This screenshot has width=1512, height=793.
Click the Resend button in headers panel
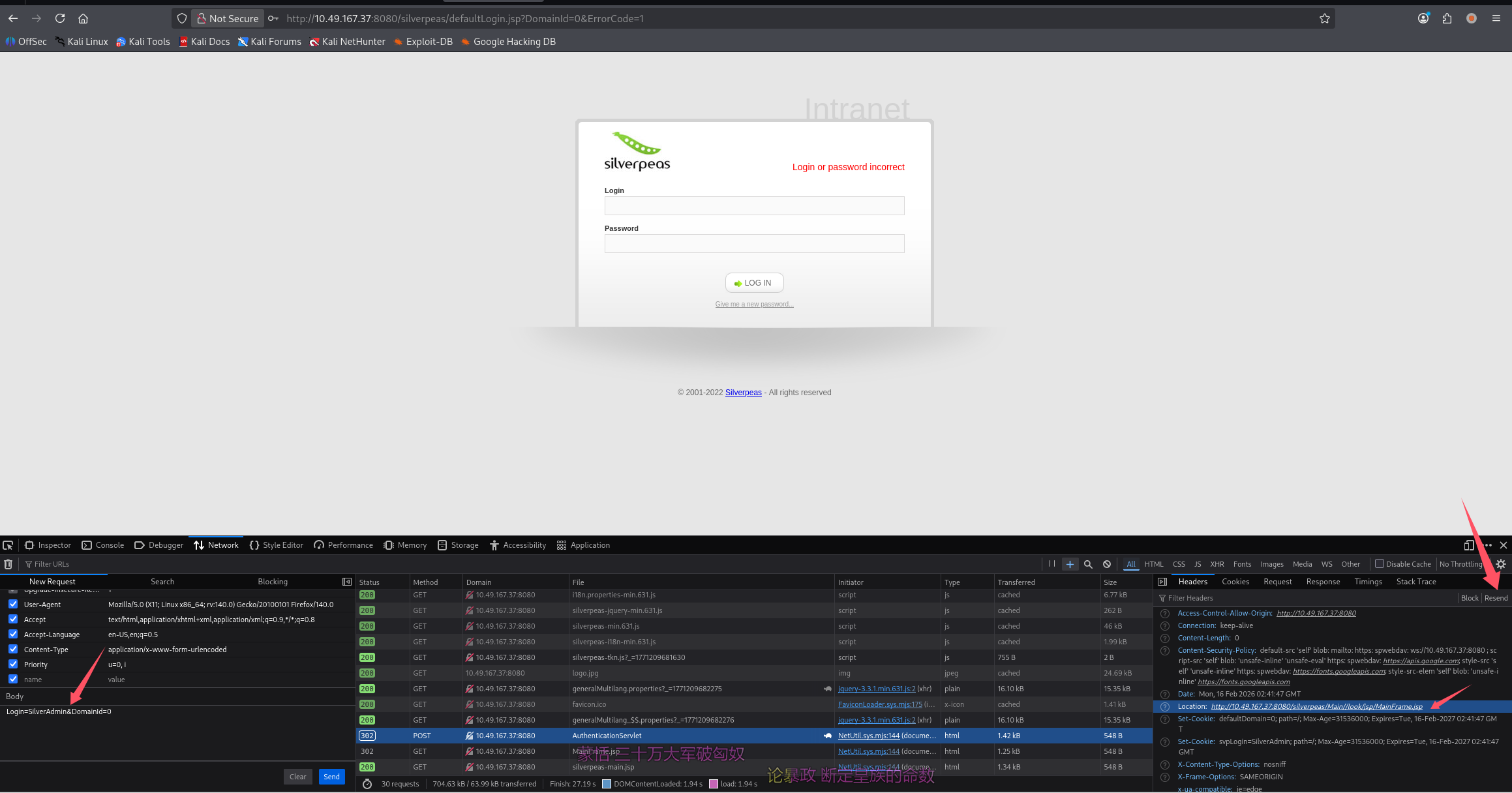[1496, 598]
